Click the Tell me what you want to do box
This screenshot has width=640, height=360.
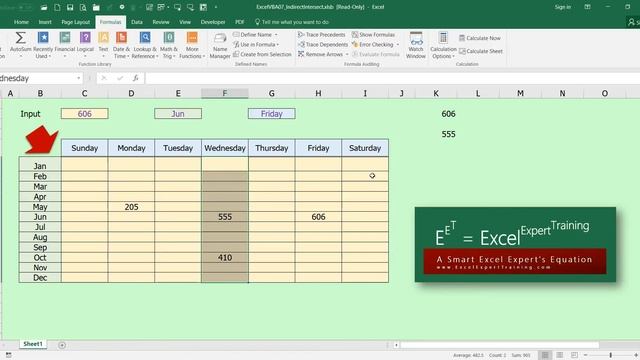[291, 22]
